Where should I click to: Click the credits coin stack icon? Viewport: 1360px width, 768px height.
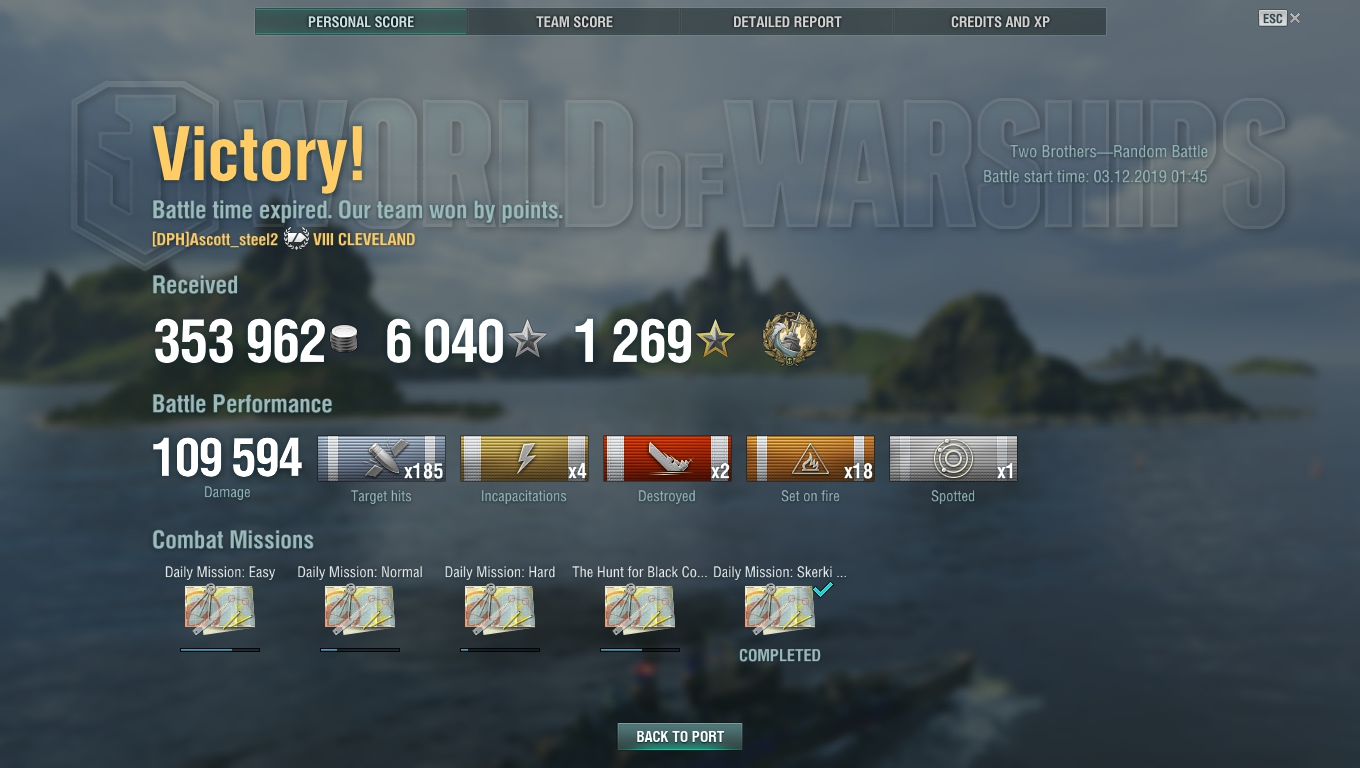click(344, 339)
